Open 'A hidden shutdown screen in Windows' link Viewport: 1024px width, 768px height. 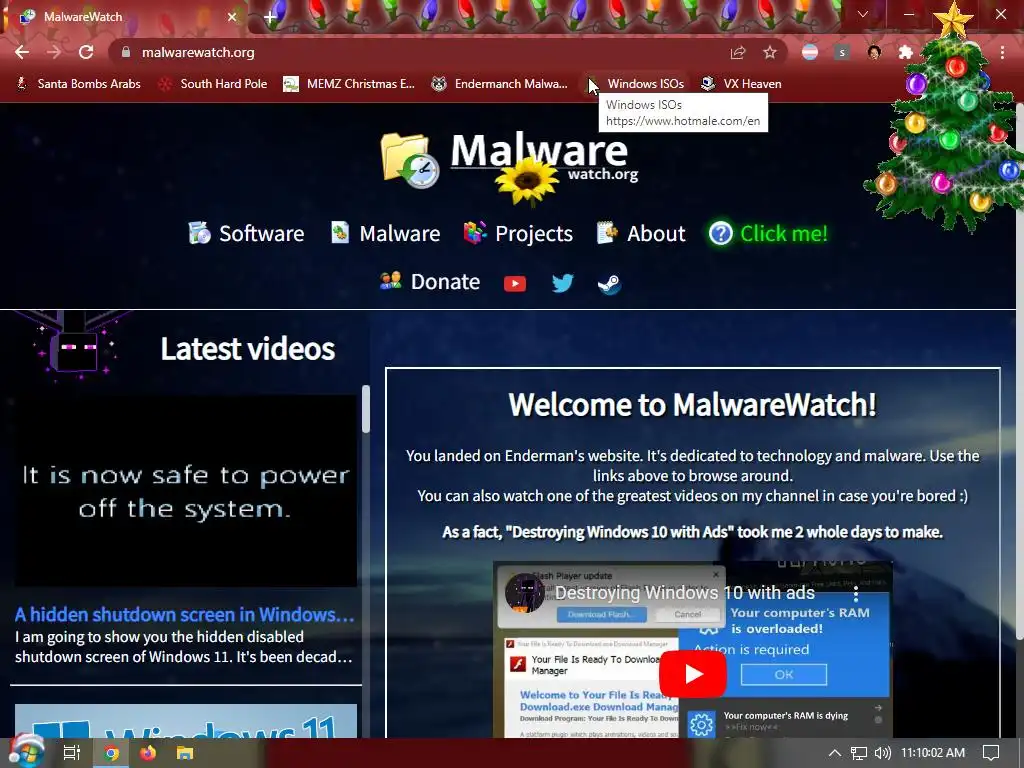coord(185,615)
